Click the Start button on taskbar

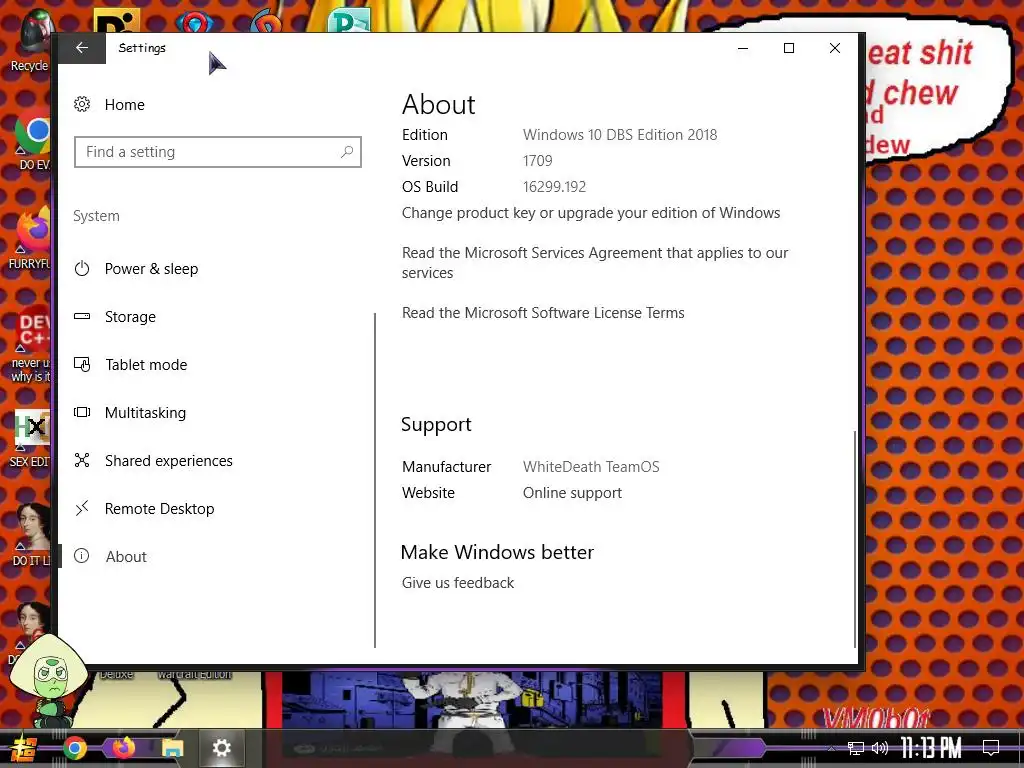[x=22, y=748]
